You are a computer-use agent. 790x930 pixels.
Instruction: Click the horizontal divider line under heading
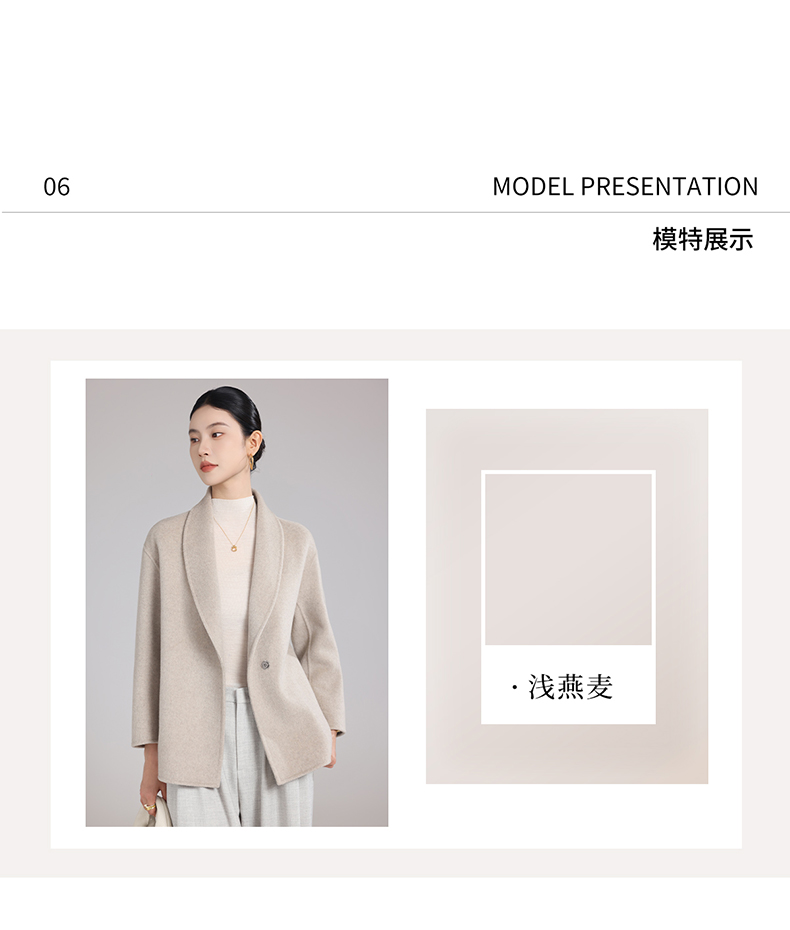pos(396,212)
